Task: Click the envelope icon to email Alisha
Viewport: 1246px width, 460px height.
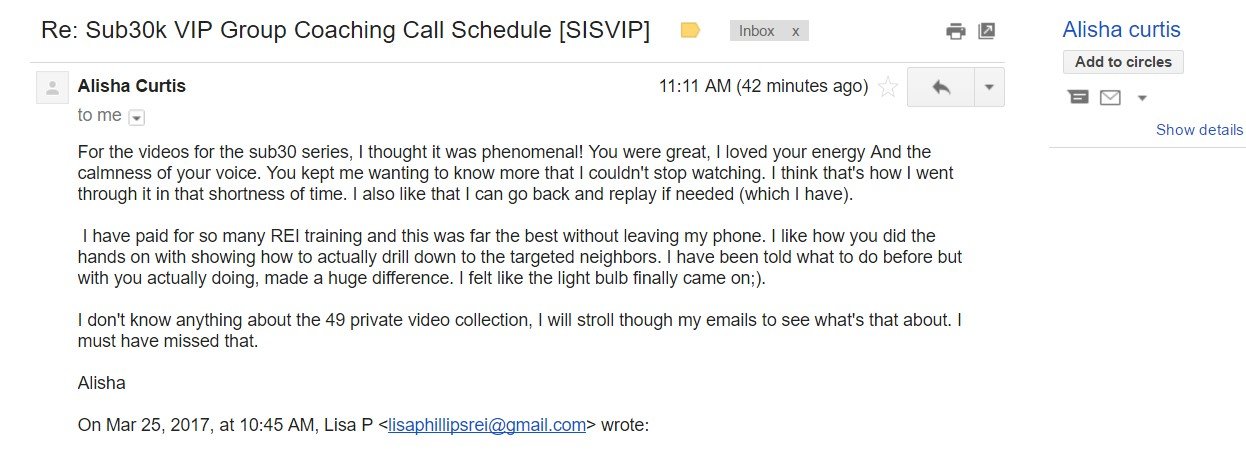Action: (x=1110, y=97)
